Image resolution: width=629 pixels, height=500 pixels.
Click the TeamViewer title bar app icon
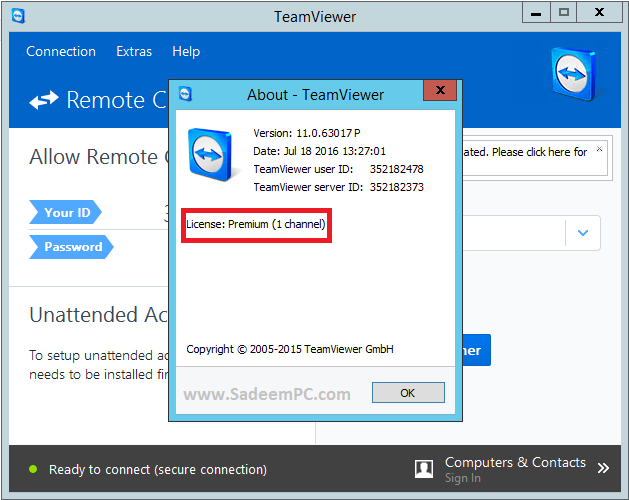[18, 16]
